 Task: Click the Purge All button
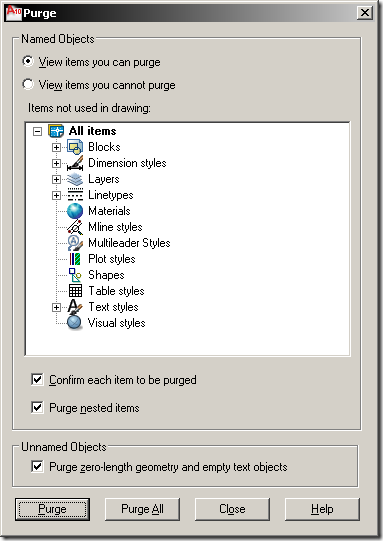142,509
